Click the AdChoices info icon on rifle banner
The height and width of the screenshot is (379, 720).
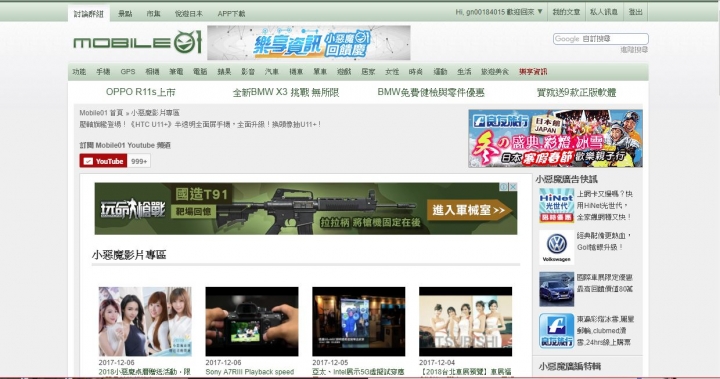pos(504,187)
